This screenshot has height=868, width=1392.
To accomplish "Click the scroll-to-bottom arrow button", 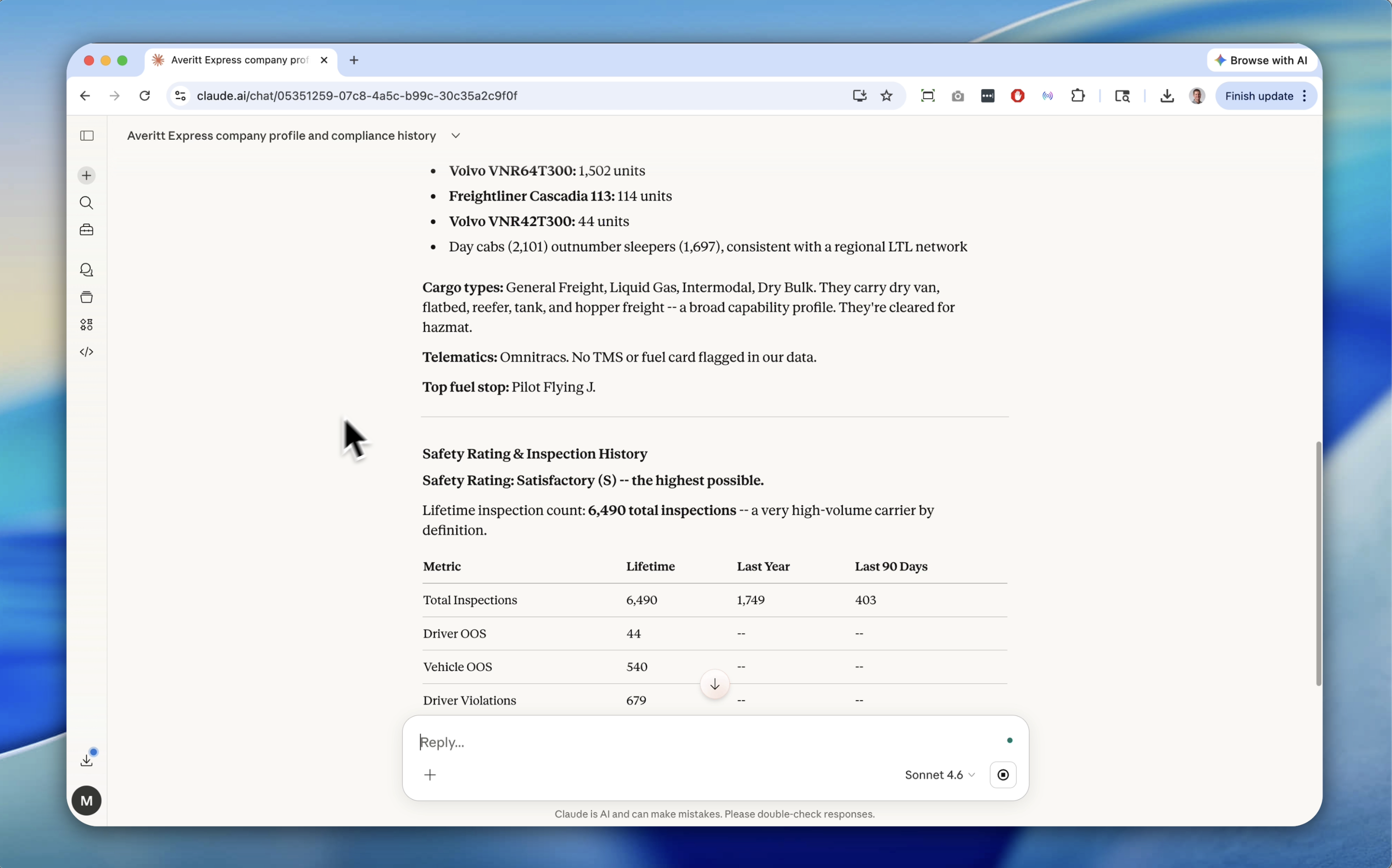I will click(x=714, y=684).
